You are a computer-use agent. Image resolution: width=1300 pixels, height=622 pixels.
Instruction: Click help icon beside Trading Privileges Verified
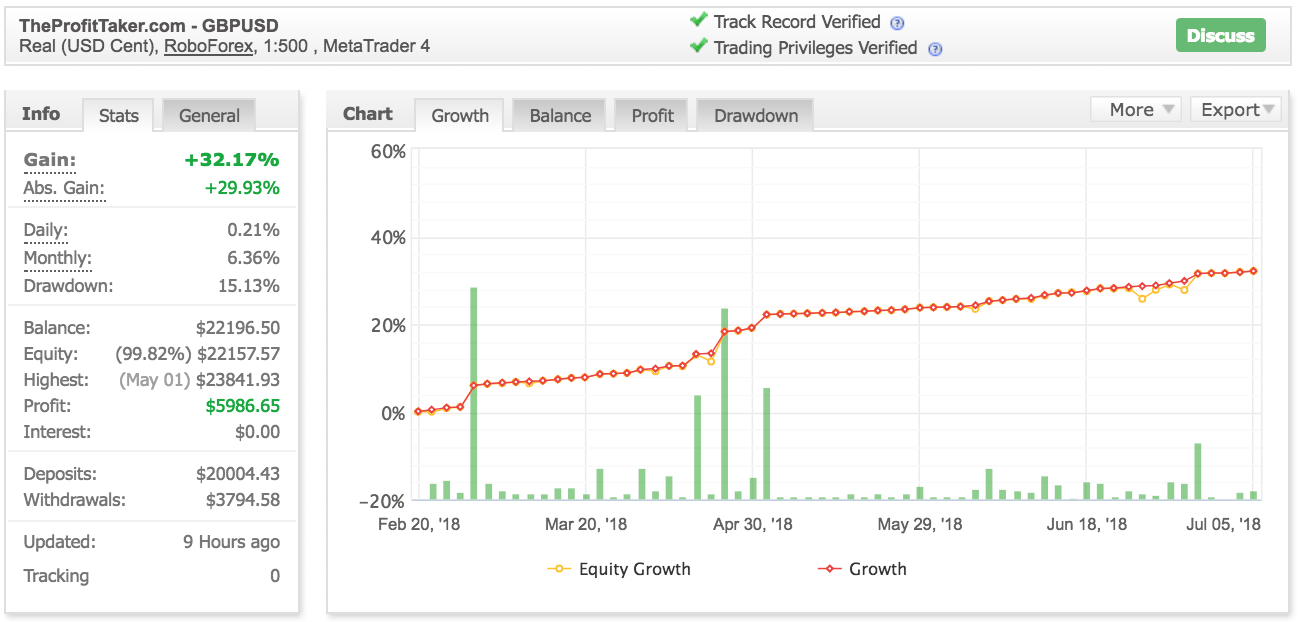tap(935, 49)
